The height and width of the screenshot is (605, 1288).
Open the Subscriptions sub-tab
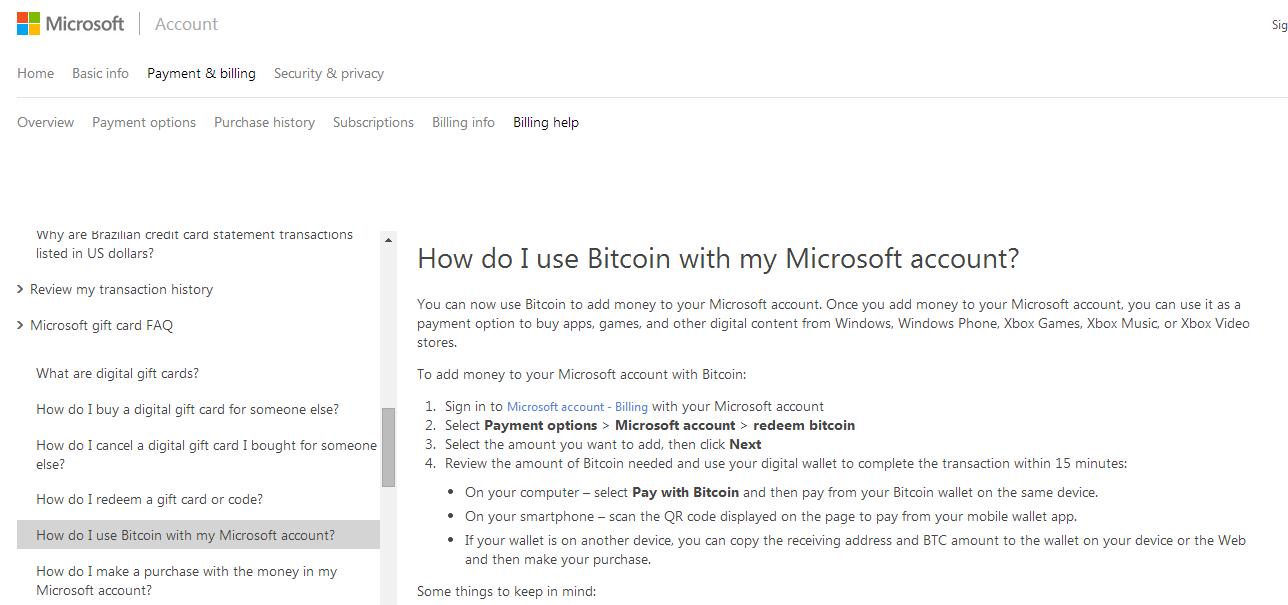pos(373,122)
